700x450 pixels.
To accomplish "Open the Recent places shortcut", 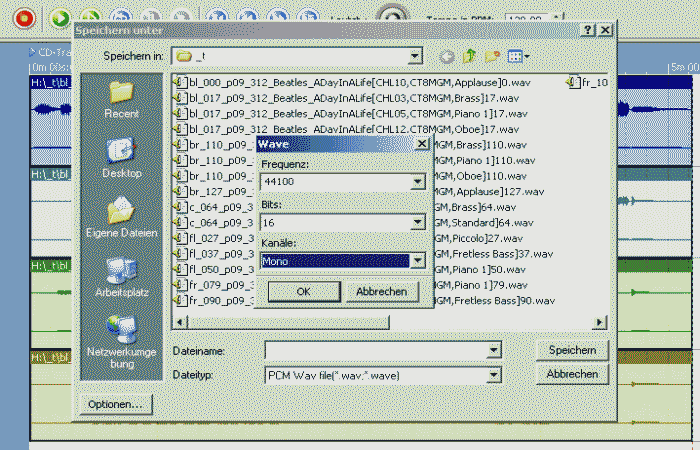I will click(121, 98).
